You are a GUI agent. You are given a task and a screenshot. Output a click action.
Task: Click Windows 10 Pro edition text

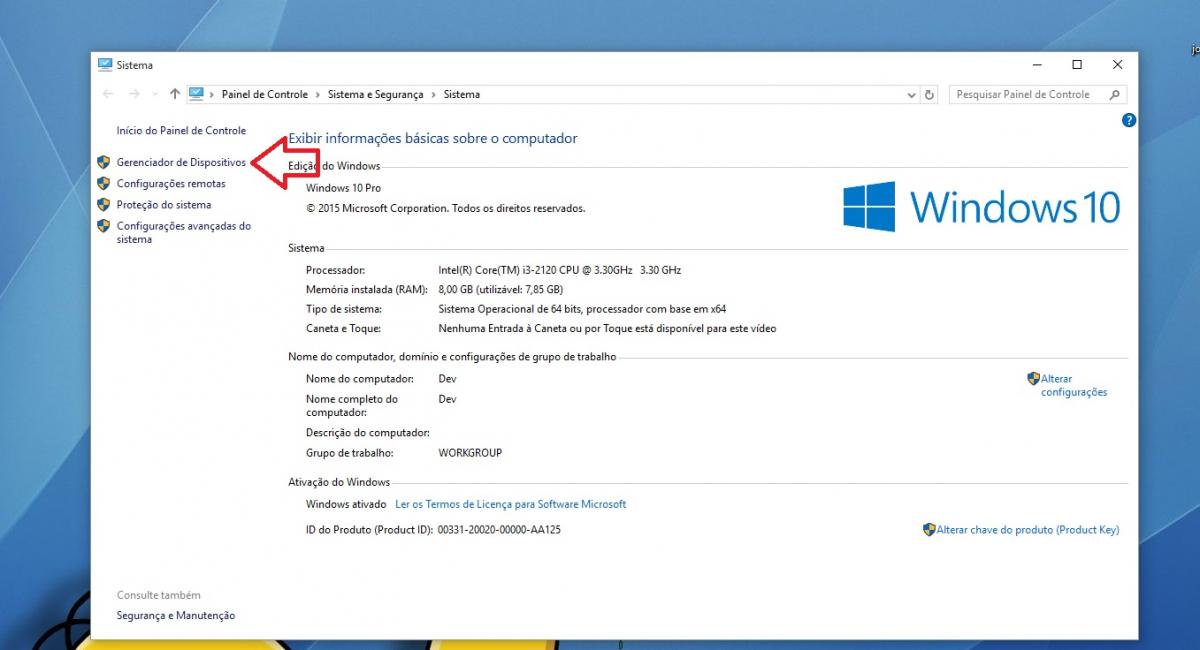[343, 188]
